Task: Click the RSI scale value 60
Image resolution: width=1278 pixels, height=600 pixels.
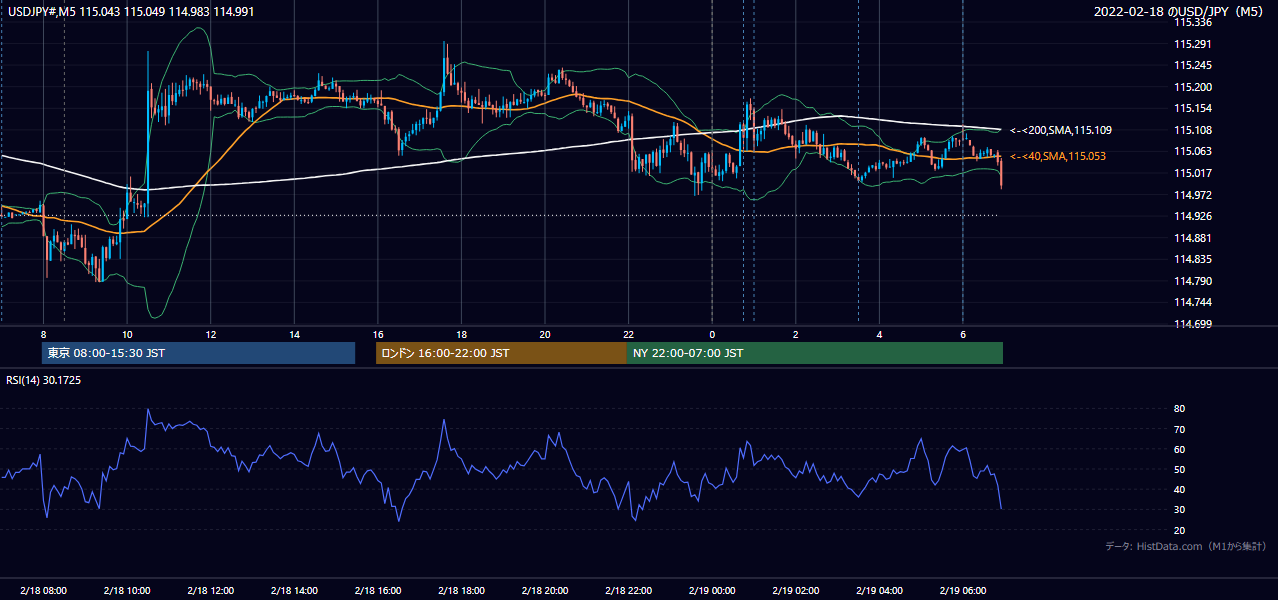Action: tap(1180, 449)
